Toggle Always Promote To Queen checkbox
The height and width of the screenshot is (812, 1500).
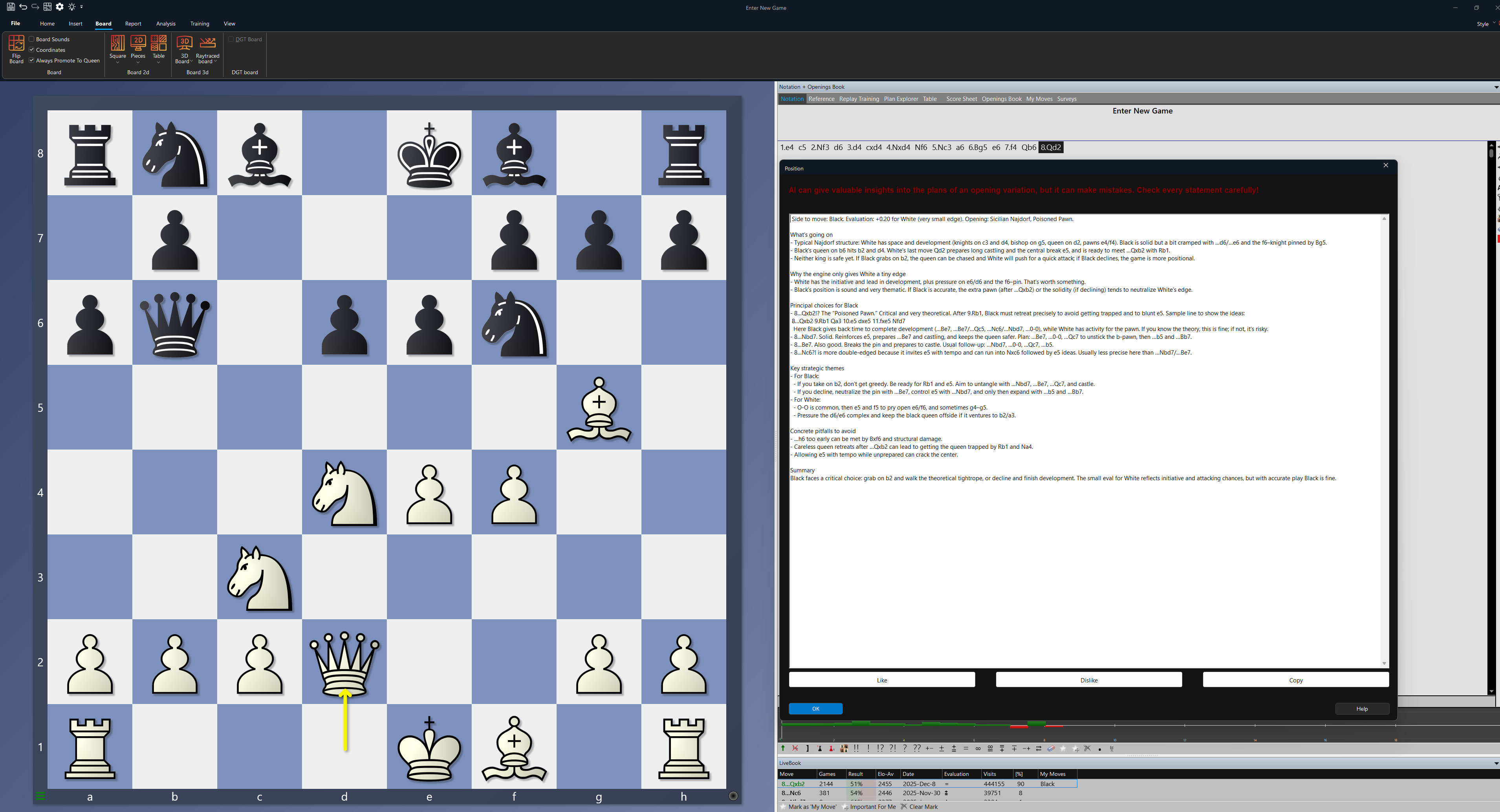(x=31, y=60)
